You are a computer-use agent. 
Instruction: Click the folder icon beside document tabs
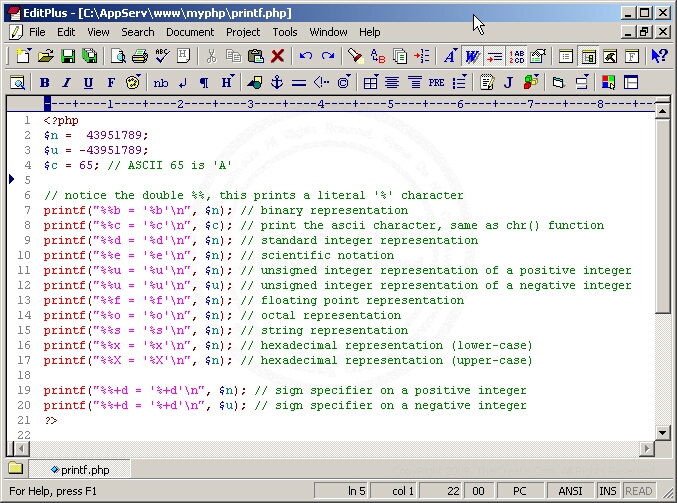(16, 468)
